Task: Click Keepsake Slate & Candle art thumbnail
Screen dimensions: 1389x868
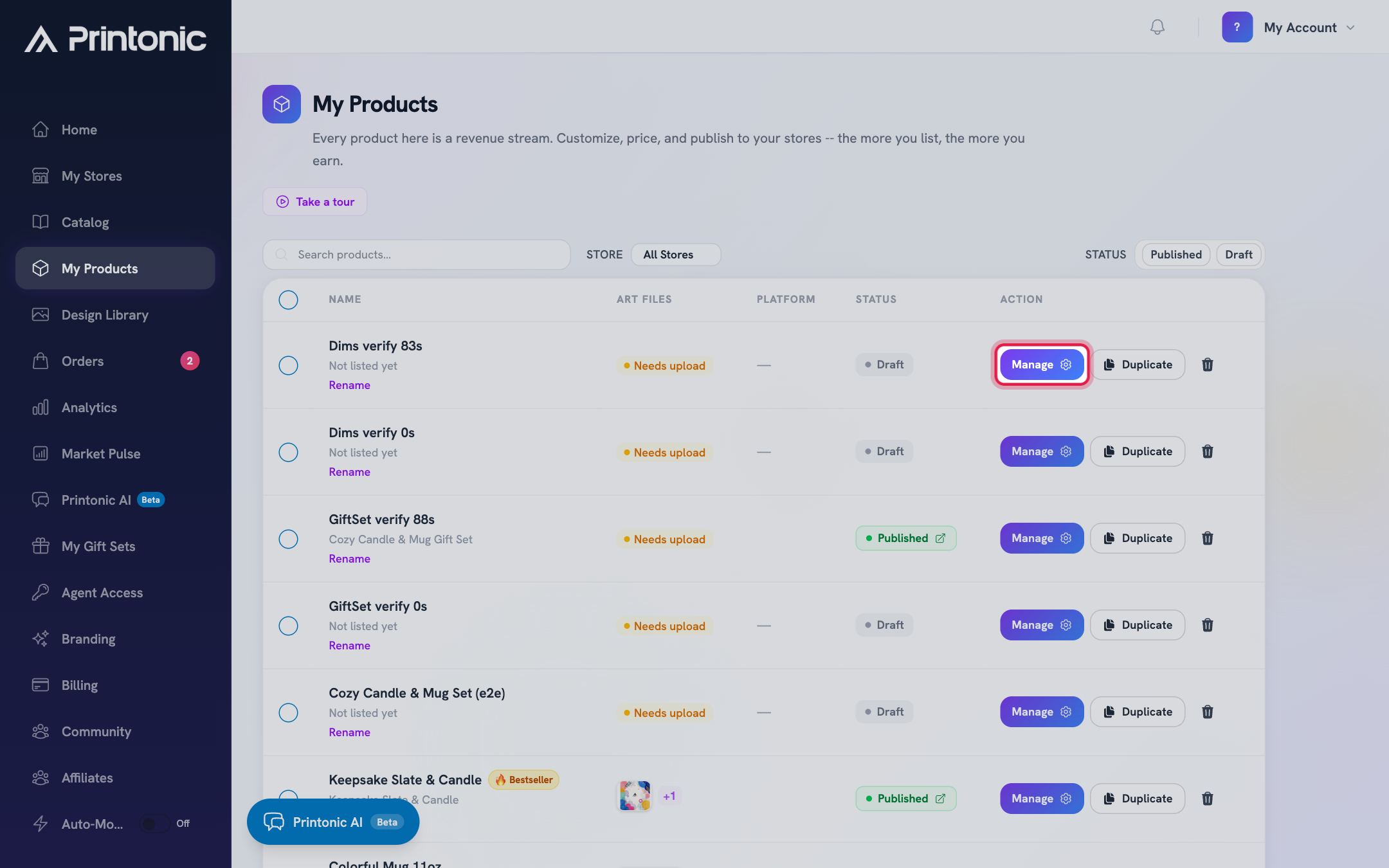Action: click(634, 796)
